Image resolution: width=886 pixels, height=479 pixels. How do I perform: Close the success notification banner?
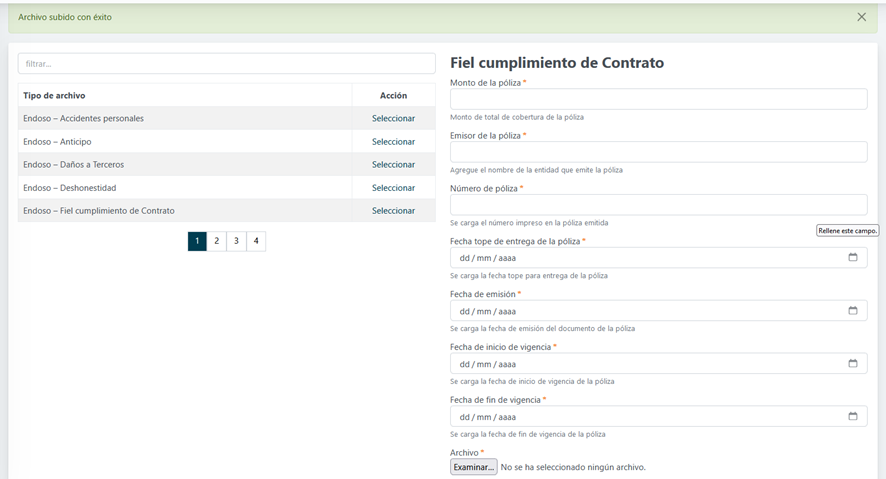[x=862, y=17]
